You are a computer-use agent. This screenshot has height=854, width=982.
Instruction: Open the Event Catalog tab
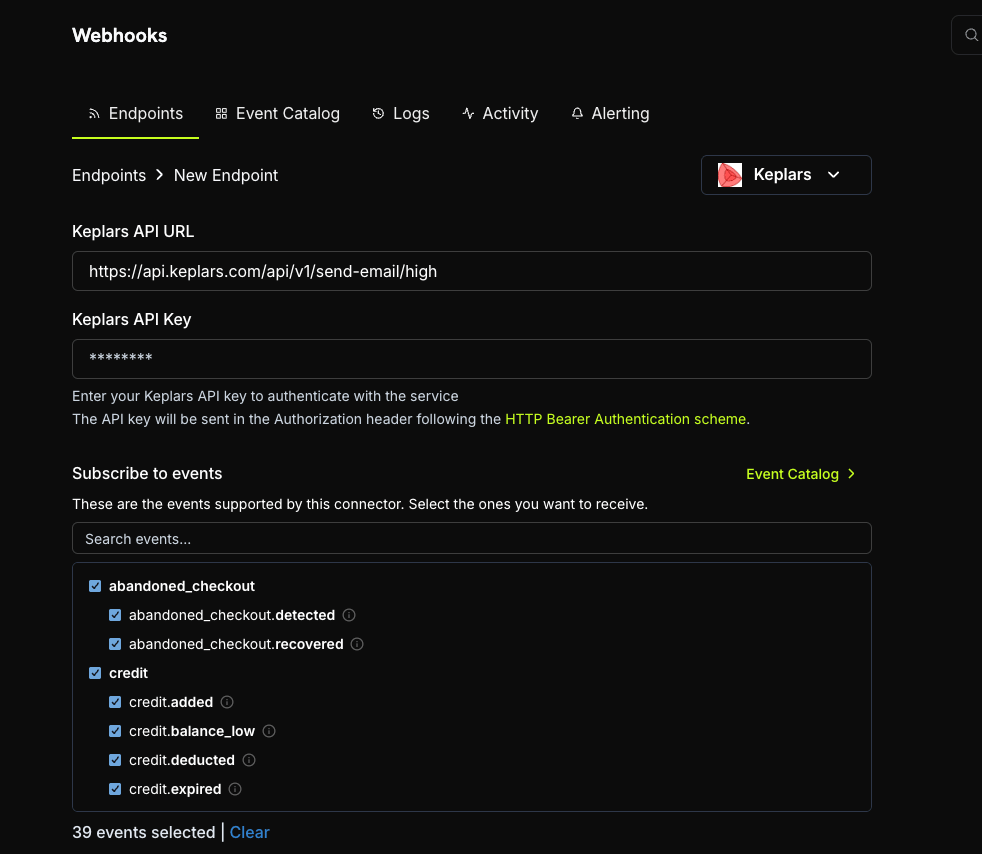pyautogui.click(x=277, y=113)
